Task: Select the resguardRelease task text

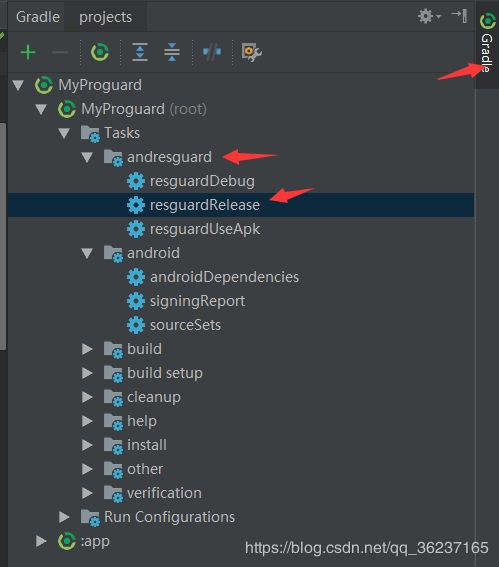Action: click(205, 205)
